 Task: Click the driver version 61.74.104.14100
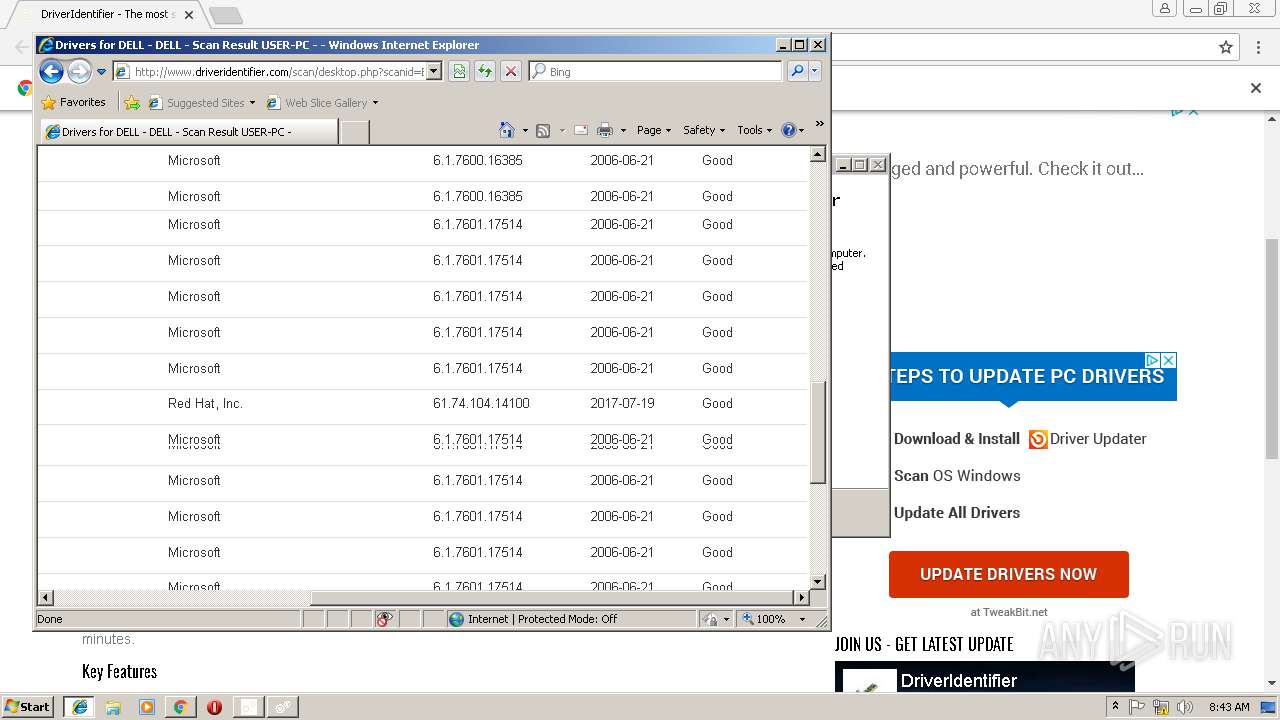481,404
